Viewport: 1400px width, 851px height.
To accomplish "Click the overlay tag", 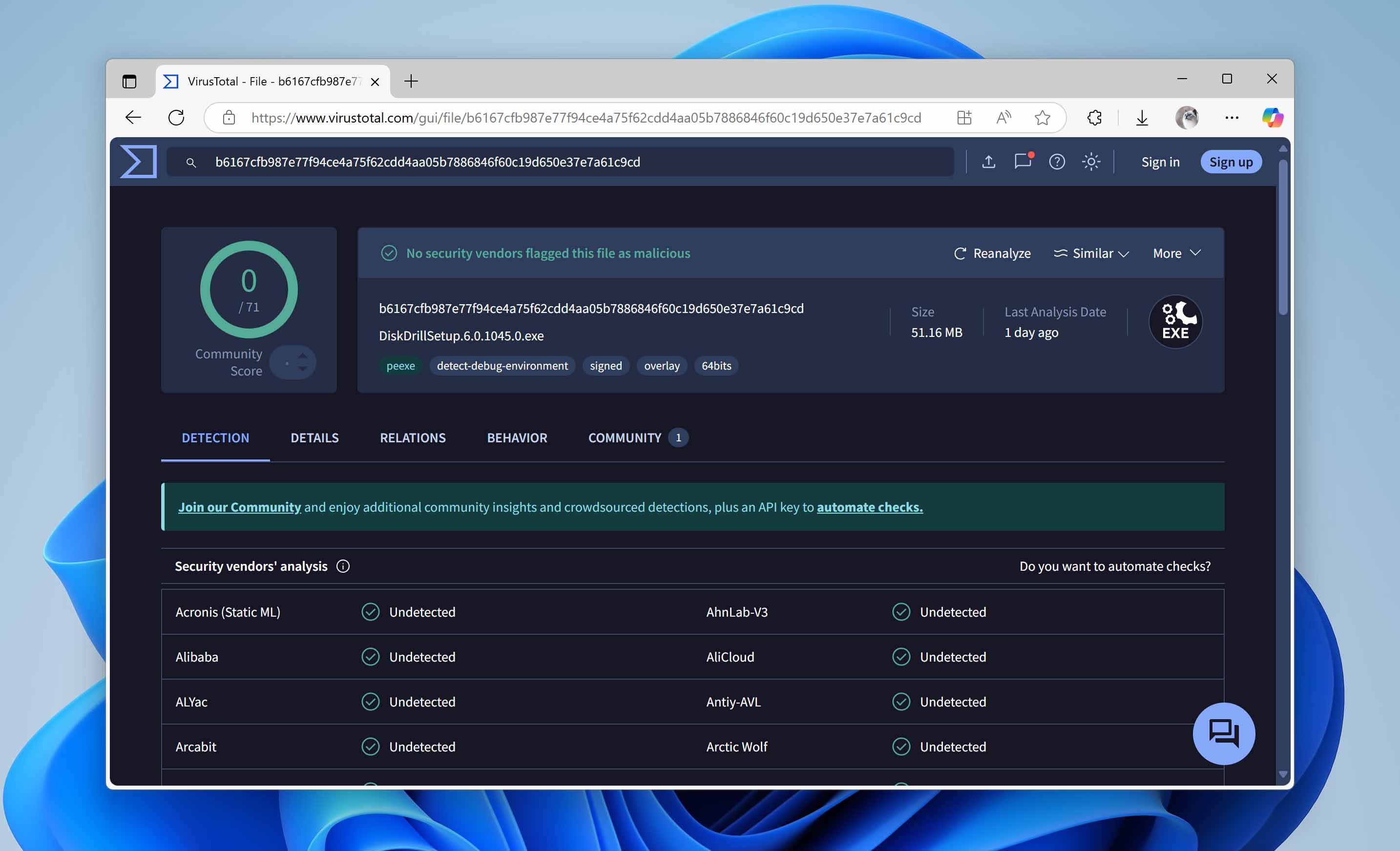I will click(662, 366).
